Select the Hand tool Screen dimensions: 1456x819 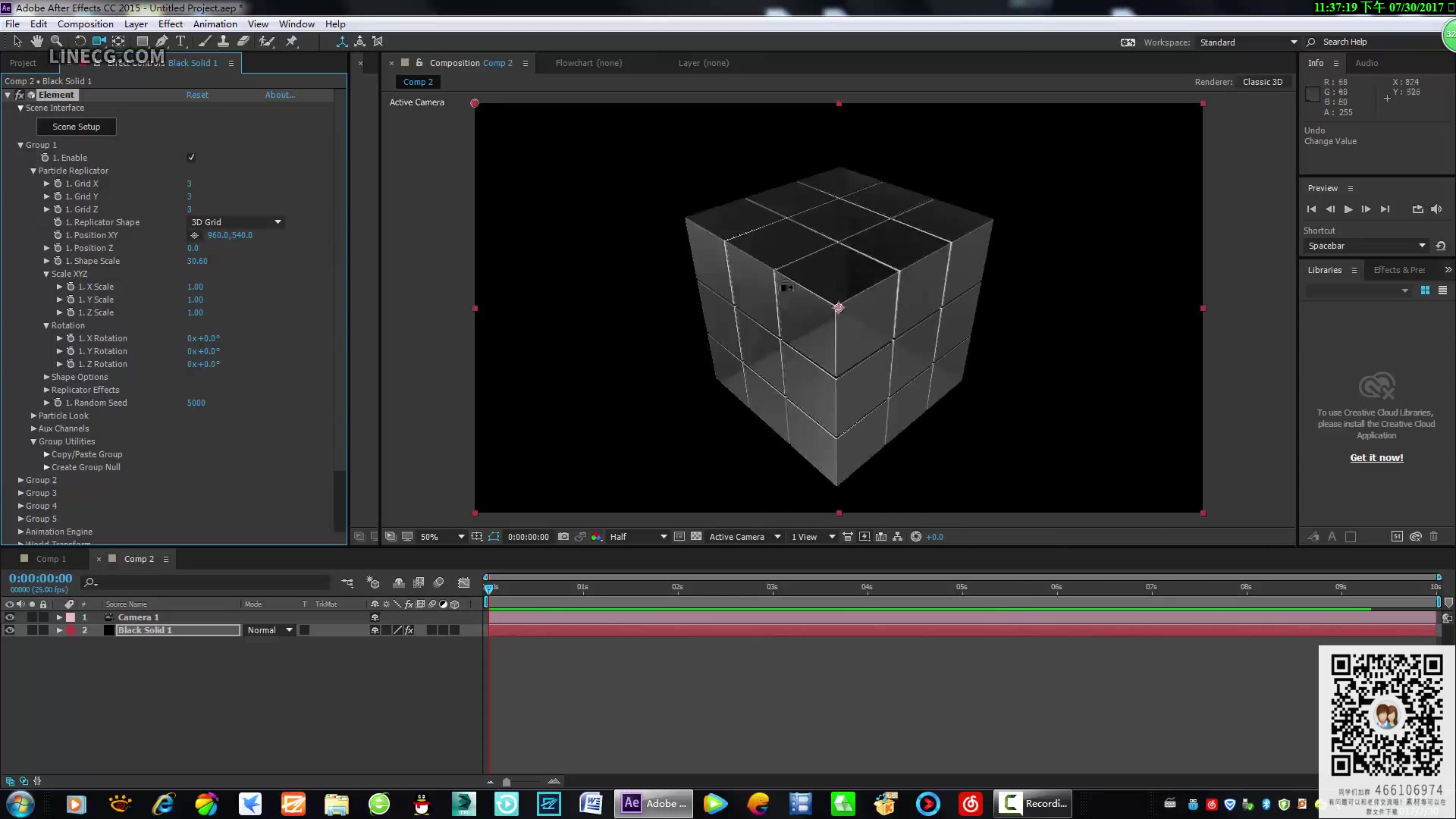[36, 42]
